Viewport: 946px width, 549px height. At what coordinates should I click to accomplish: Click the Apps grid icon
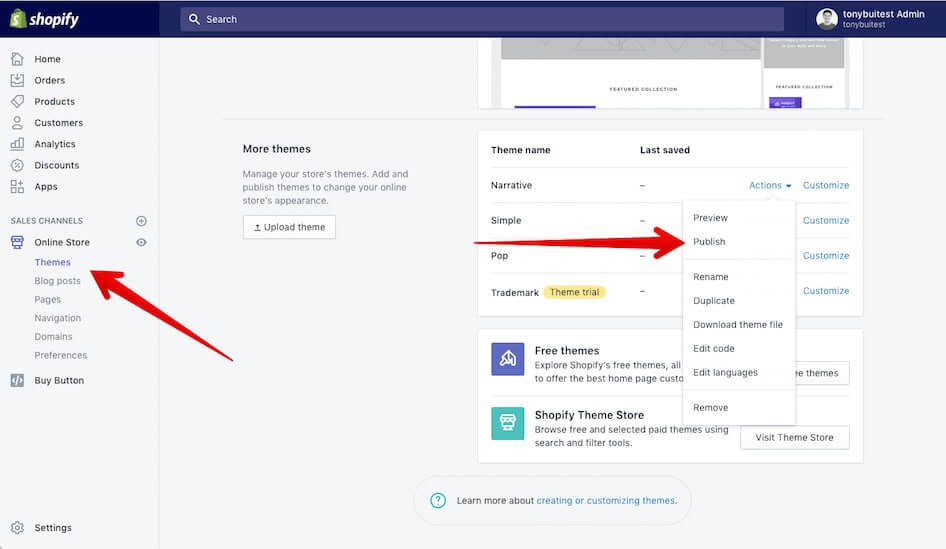(x=17, y=186)
